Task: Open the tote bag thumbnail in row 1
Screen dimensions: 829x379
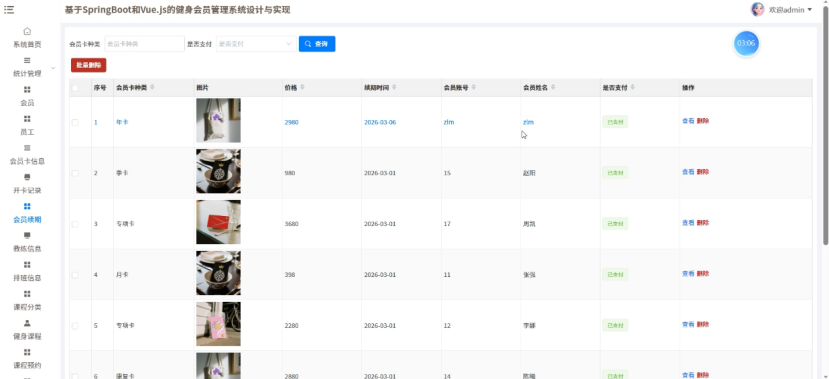Action: [x=218, y=121]
